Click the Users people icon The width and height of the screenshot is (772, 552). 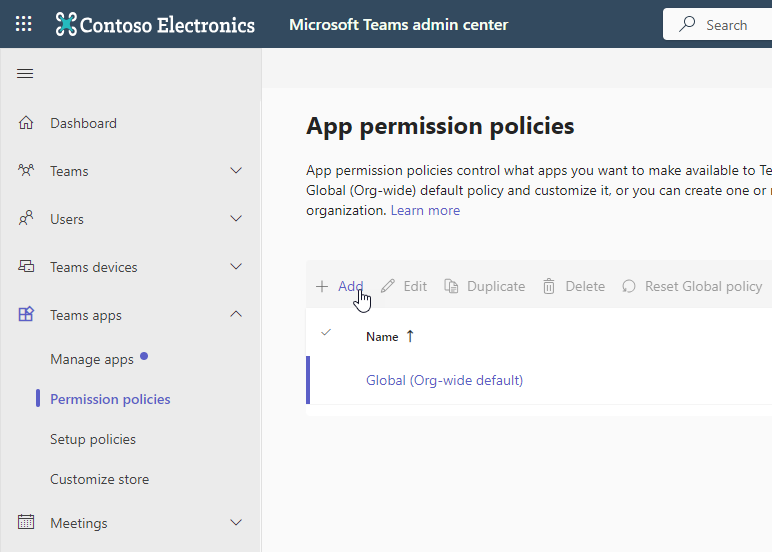(x=26, y=219)
